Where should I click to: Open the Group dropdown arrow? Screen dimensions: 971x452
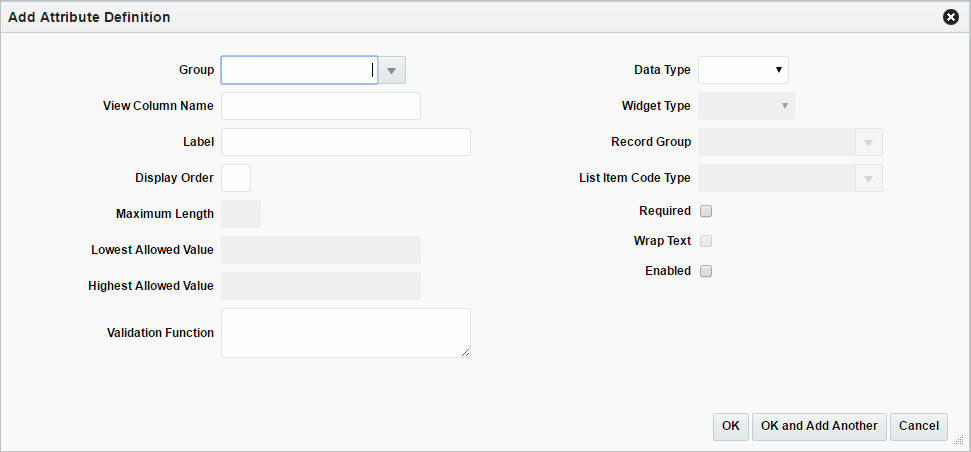(391, 70)
